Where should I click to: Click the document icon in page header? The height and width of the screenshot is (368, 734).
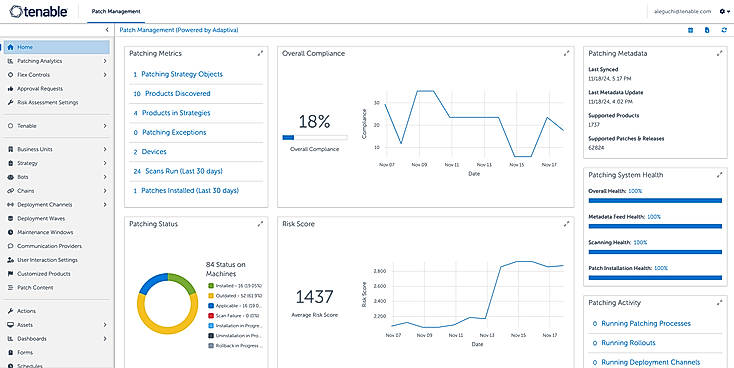[x=707, y=30]
